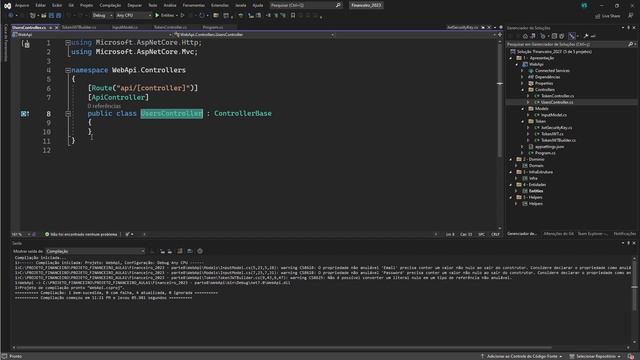Click the Save file toolbar icon
The width and height of the screenshot is (640, 360).
[x=51, y=16]
